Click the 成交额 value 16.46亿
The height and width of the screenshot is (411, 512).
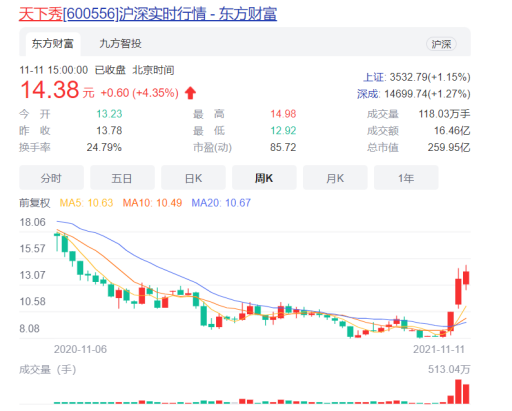[452, 130]
